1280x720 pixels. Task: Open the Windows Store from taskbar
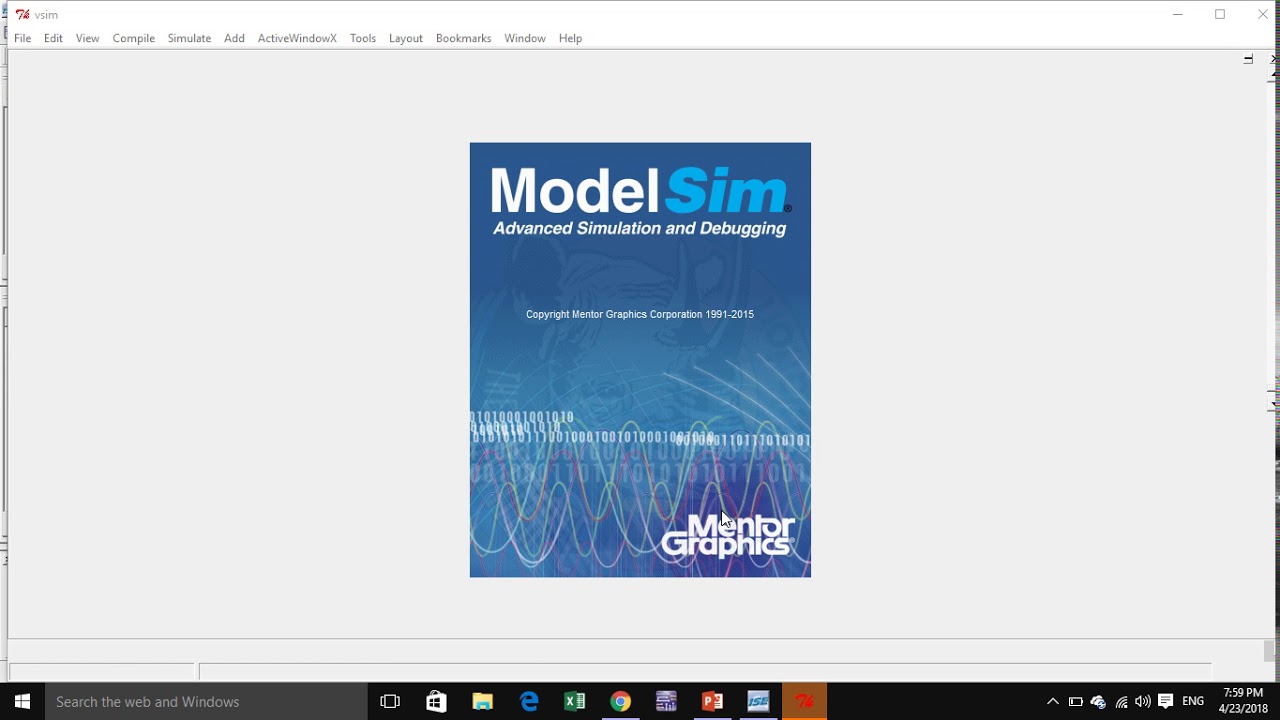436,702
